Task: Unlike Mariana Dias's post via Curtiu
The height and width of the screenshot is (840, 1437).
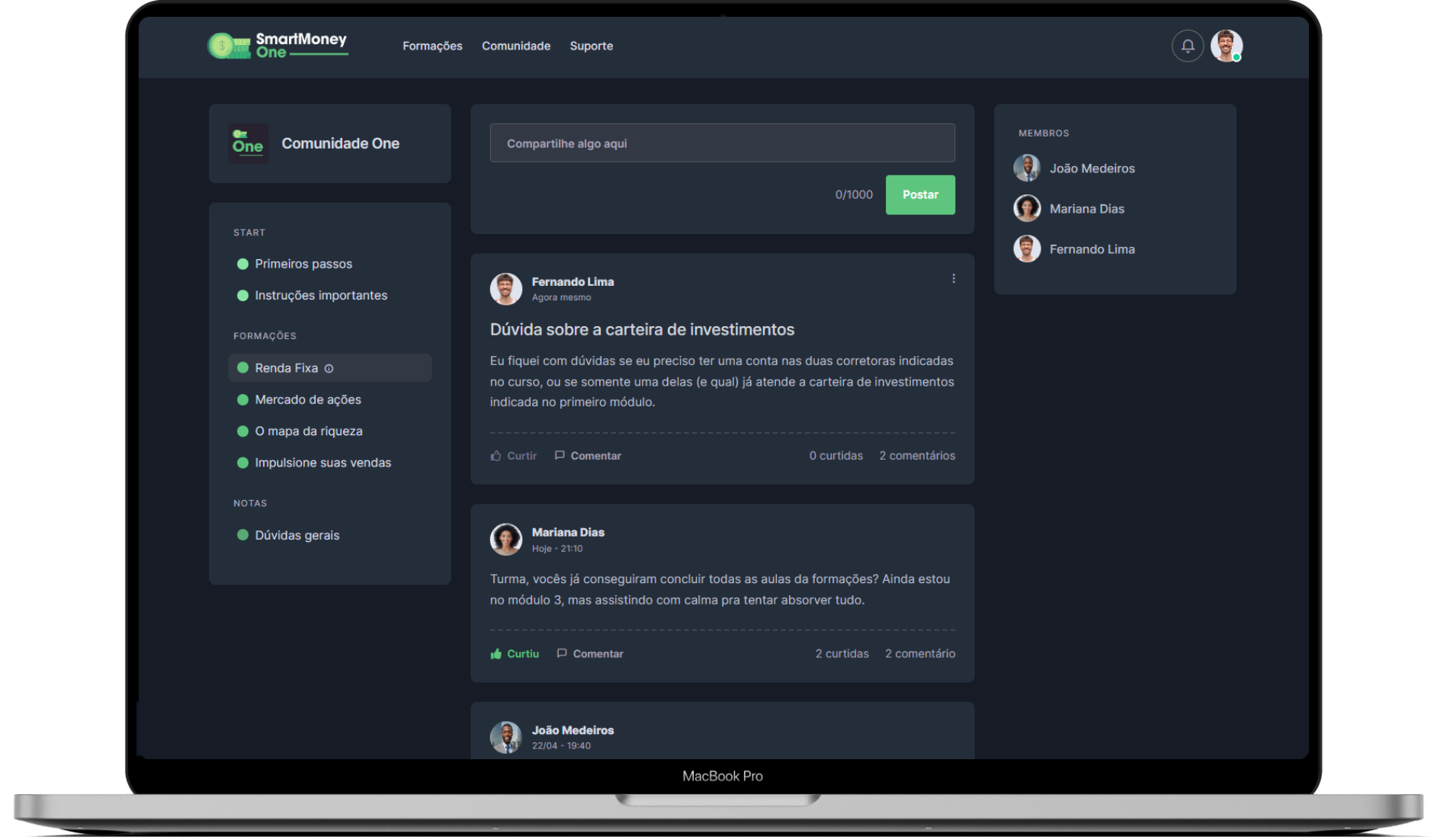Action: pyautogui.click(x=515, y=653)
